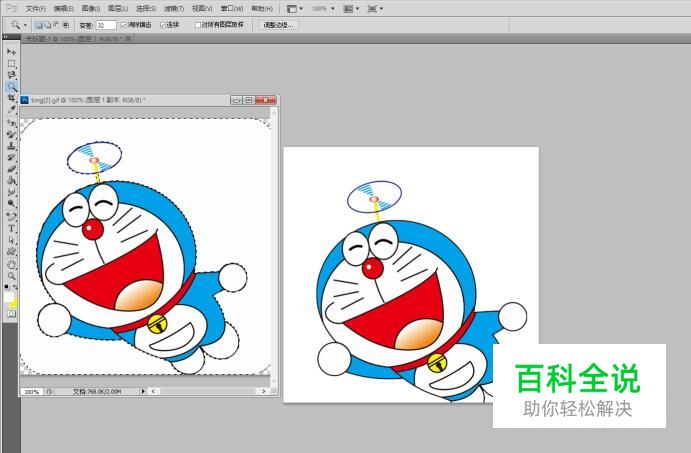
Task: Select the Paint Bucket tool
Action: 11,180
